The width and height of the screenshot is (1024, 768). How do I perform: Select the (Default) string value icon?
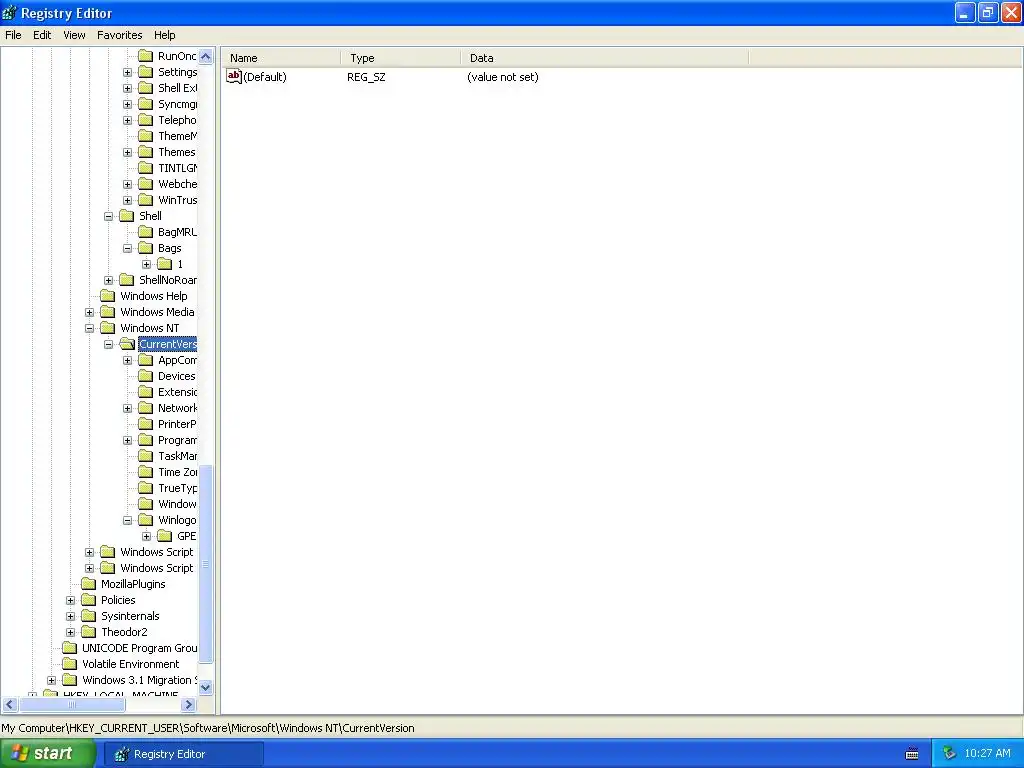233,76
